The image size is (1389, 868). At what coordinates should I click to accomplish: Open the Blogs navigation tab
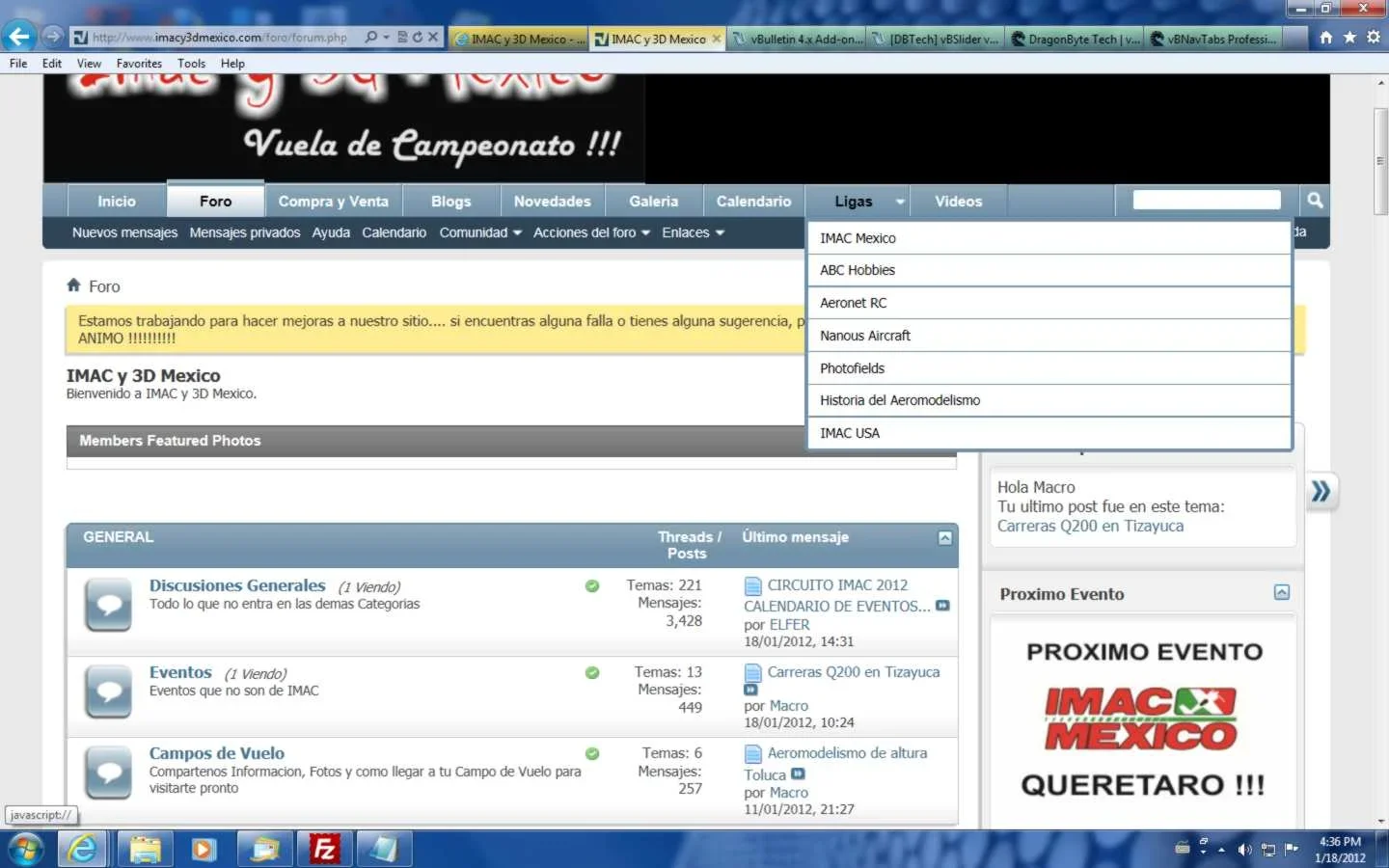[x=451, y=202]
